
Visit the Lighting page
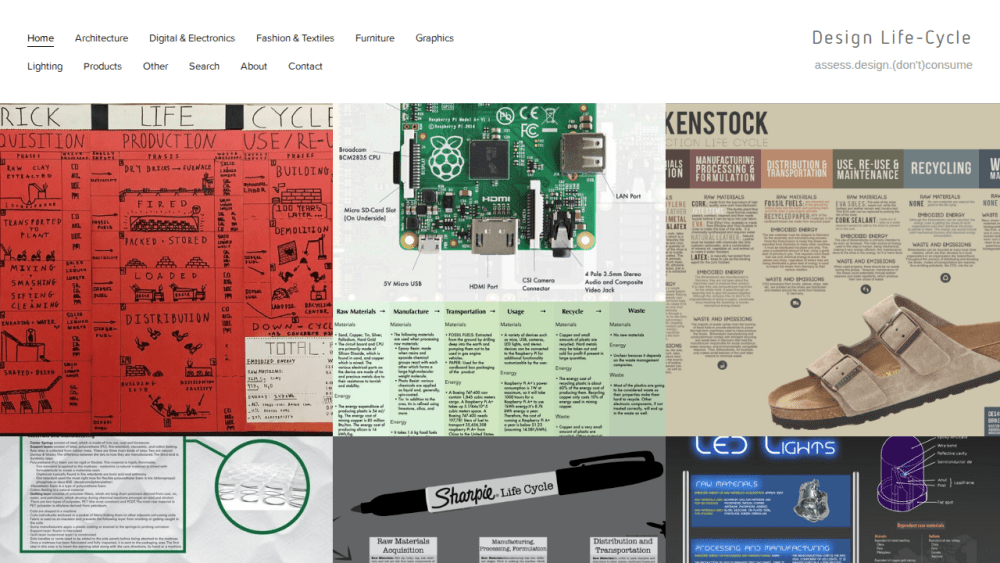pyautogui.click(x=45, y=66)
